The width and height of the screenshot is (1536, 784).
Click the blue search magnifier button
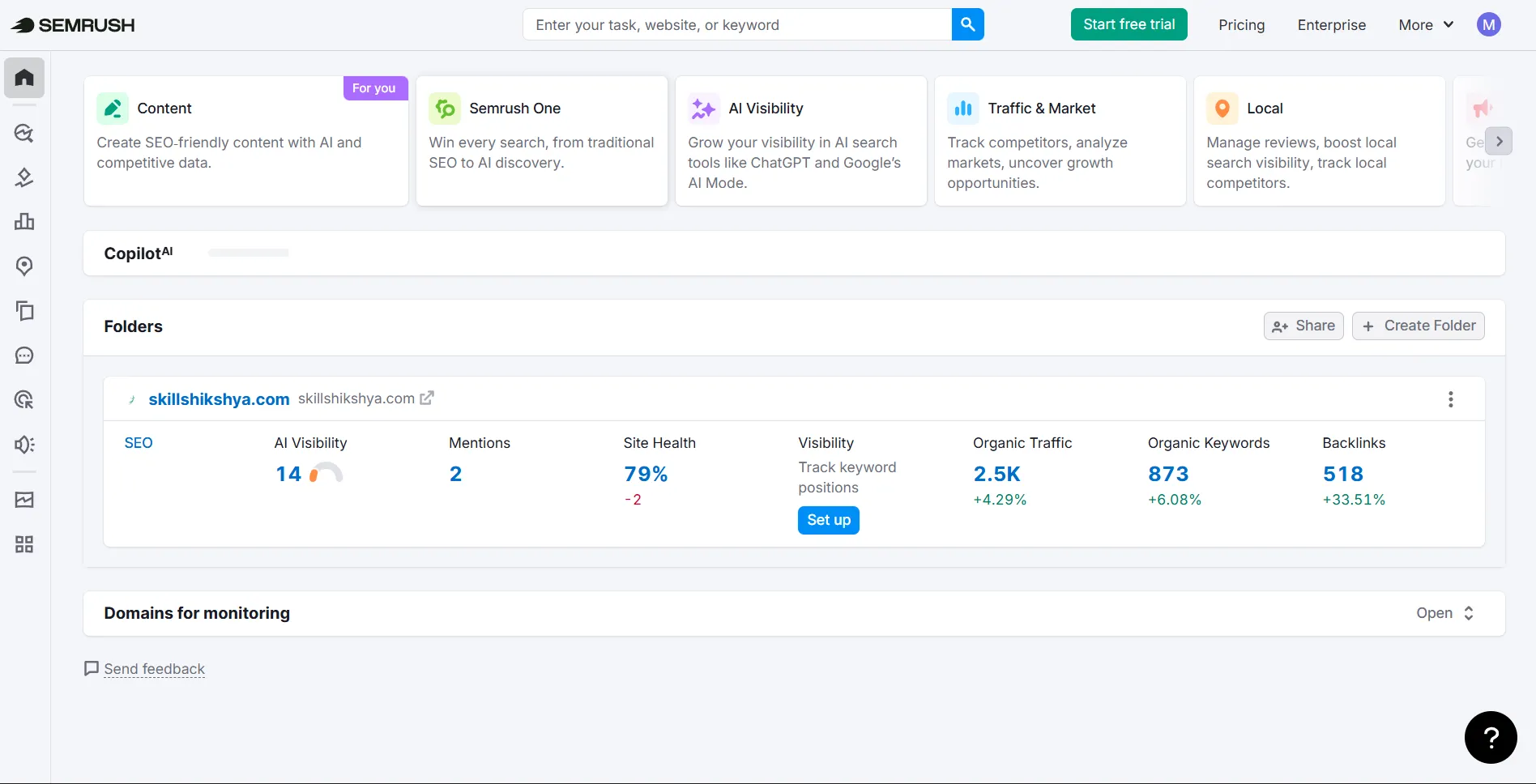[x=967, y=24]
